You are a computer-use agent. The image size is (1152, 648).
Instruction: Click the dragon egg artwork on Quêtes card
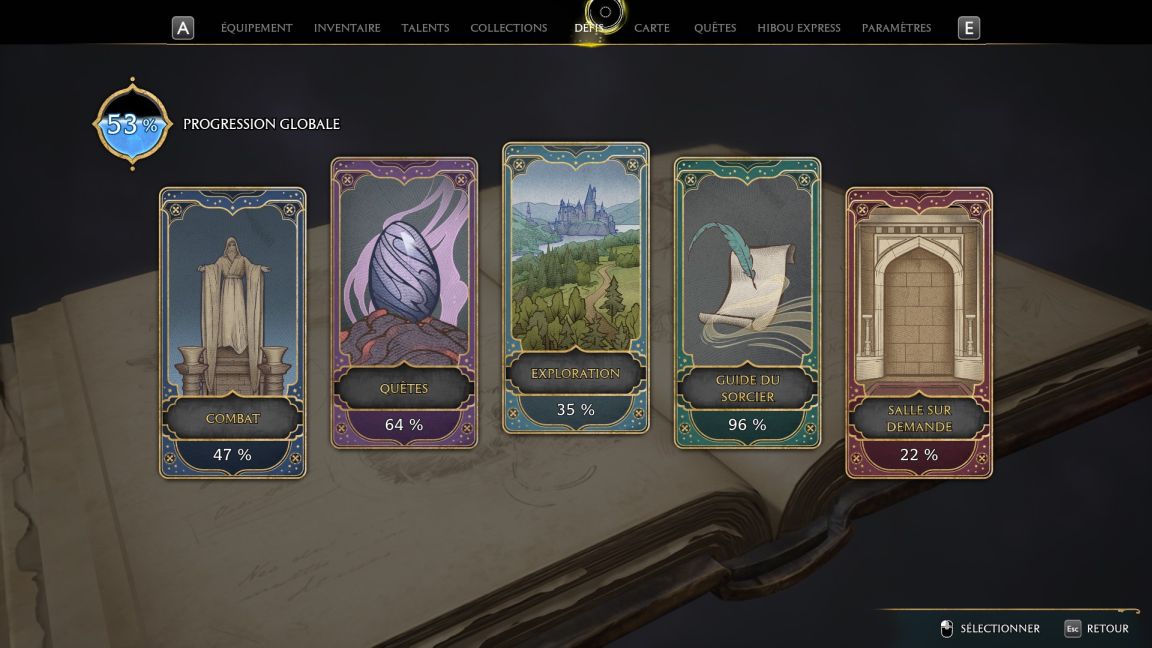click(x=403, y=272)
